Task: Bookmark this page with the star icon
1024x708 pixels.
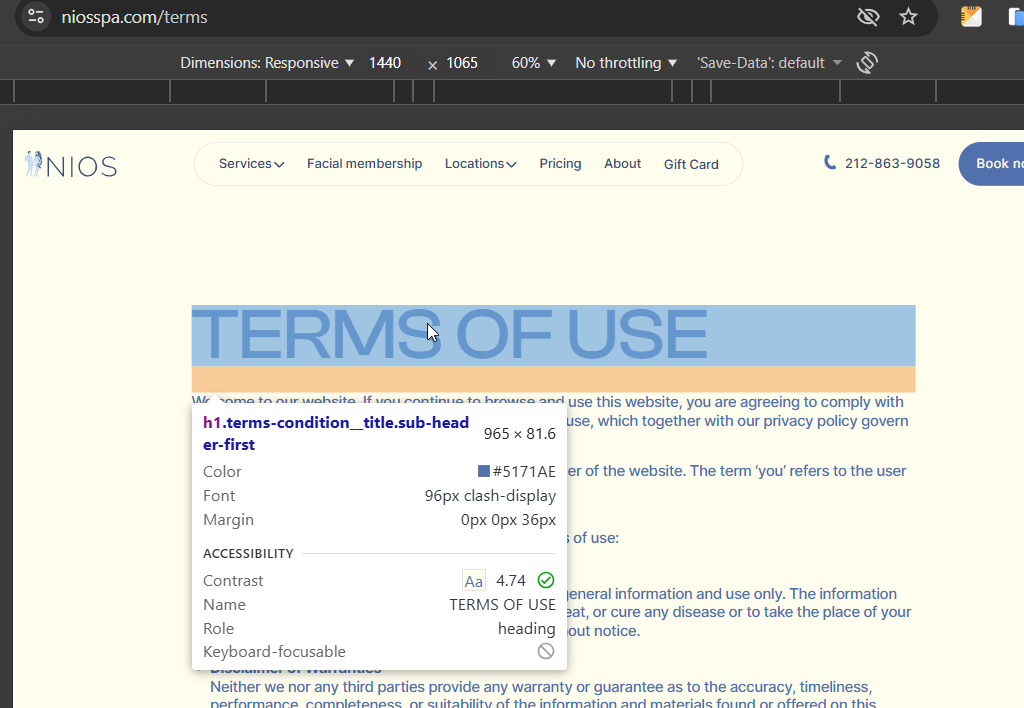Action: [x=908, y=17]
